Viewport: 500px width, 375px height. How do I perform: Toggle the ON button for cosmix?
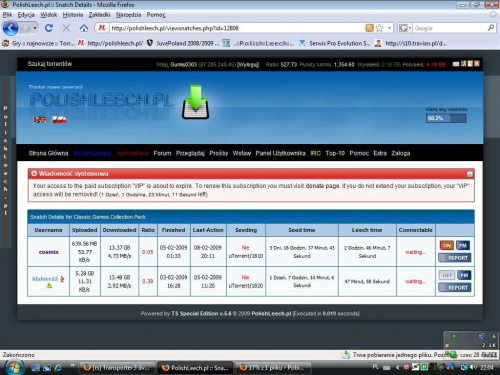click(x=447, y=246)
